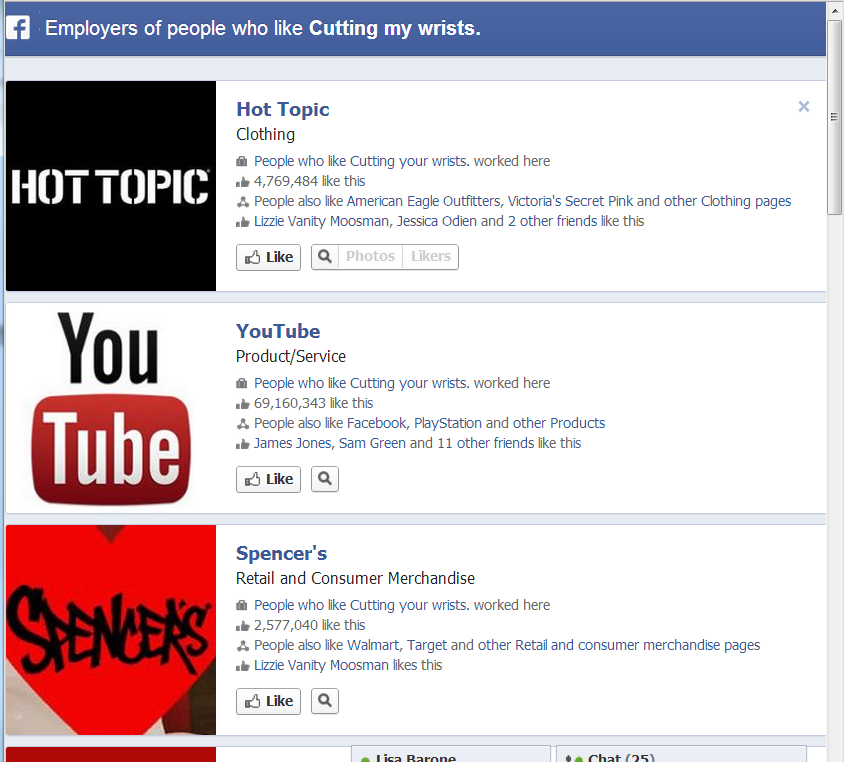Dismiss the Hot Topic result card
Viewport: 844px width, 762px height.
coord(804,107)
